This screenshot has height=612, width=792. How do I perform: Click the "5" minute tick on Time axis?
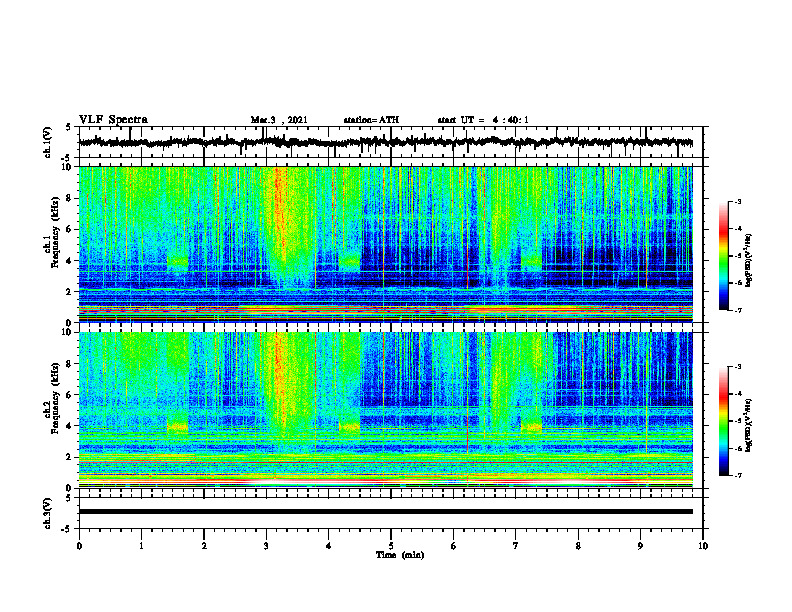coord(391,546)
